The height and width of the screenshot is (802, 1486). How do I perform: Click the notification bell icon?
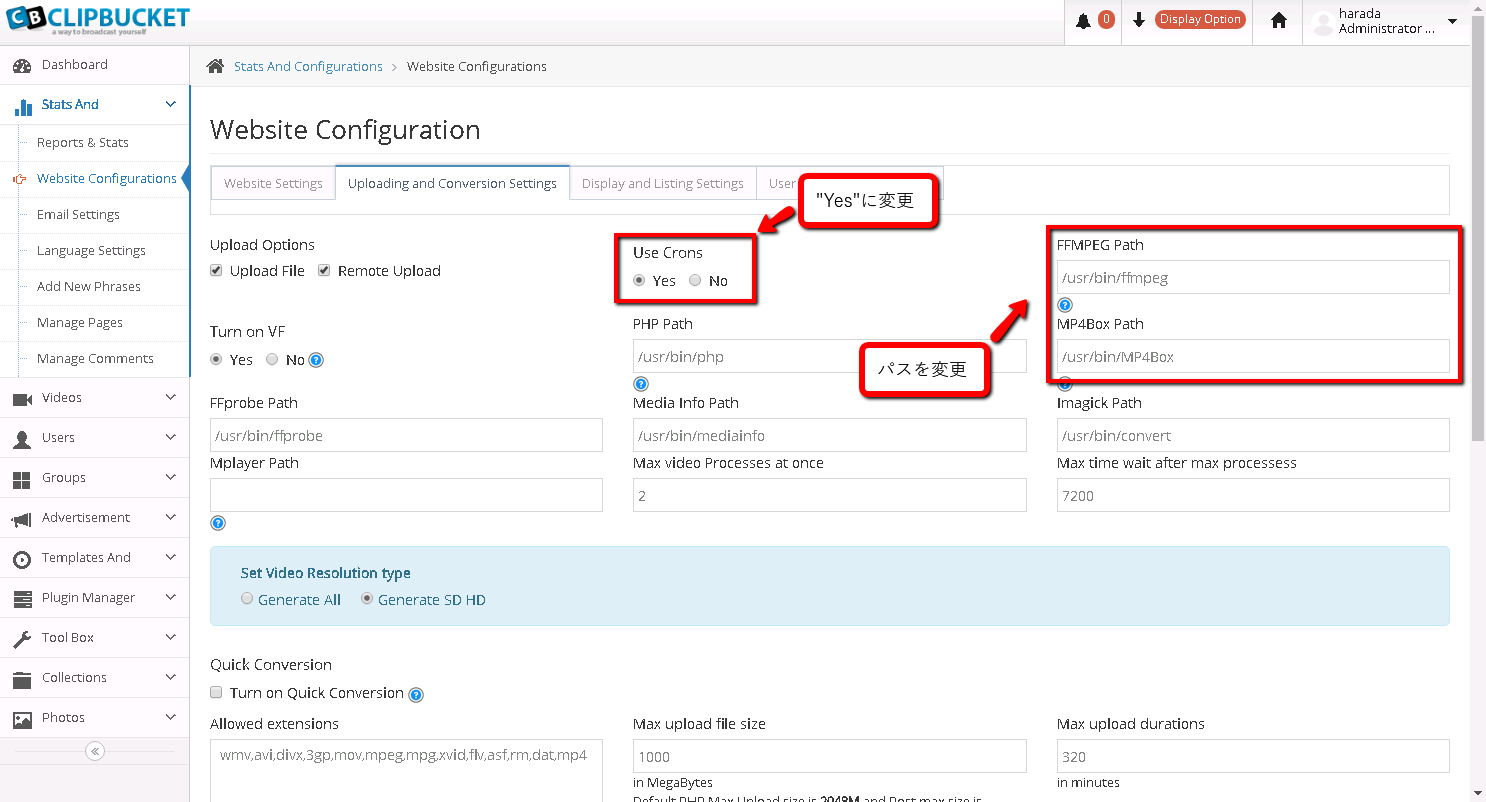click(x=1084, y=21)
